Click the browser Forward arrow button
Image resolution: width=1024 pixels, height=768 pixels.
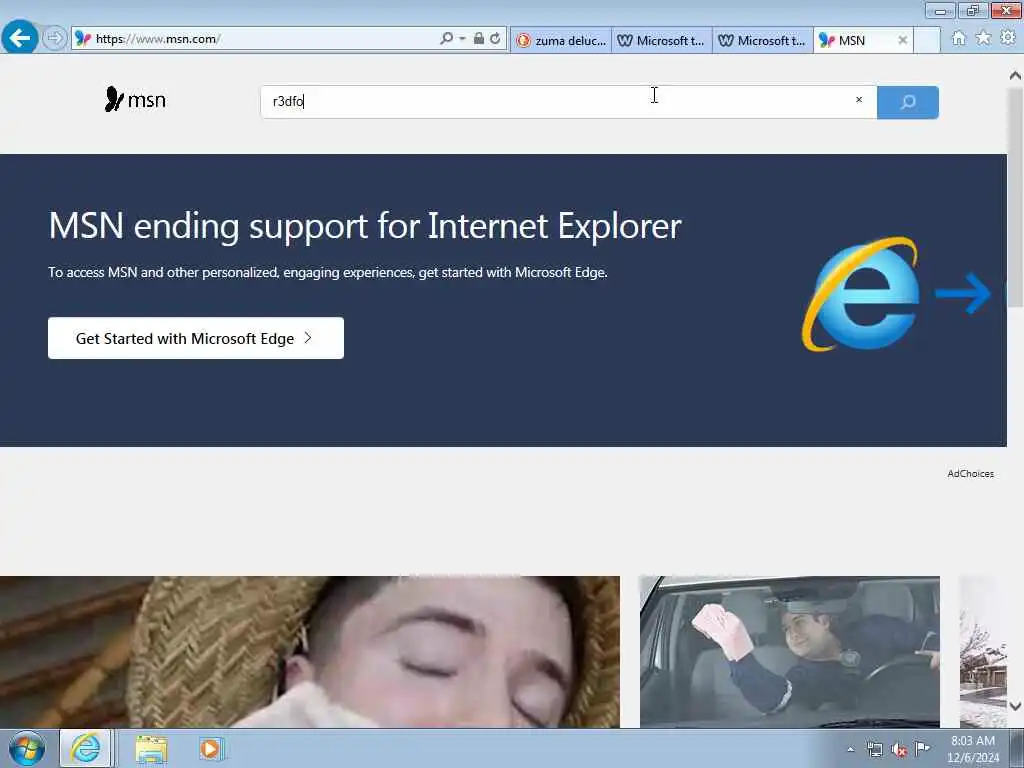55,39
